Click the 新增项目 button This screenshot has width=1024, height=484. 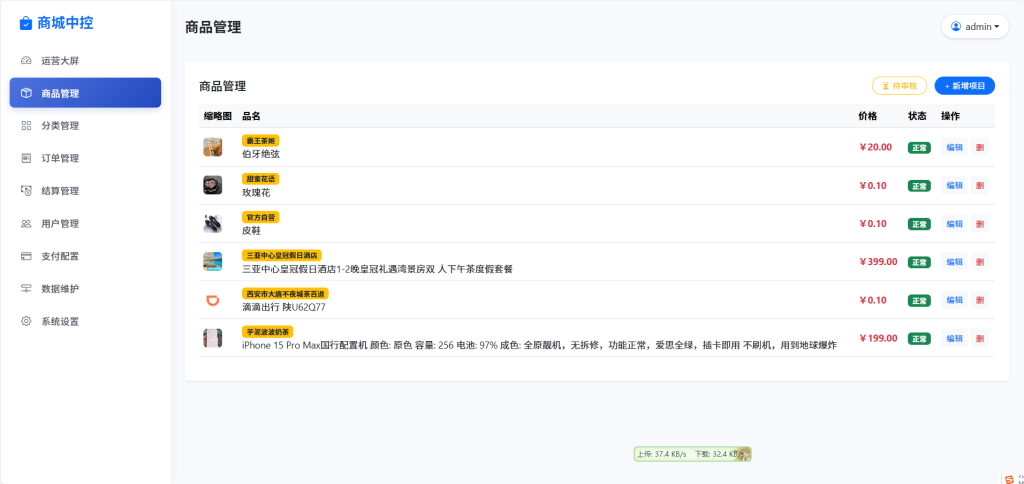(x=965, y=86)
